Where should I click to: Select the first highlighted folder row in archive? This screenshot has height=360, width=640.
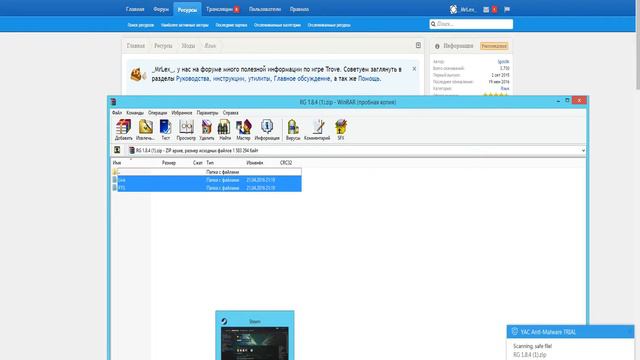click(x=207, y=180)
